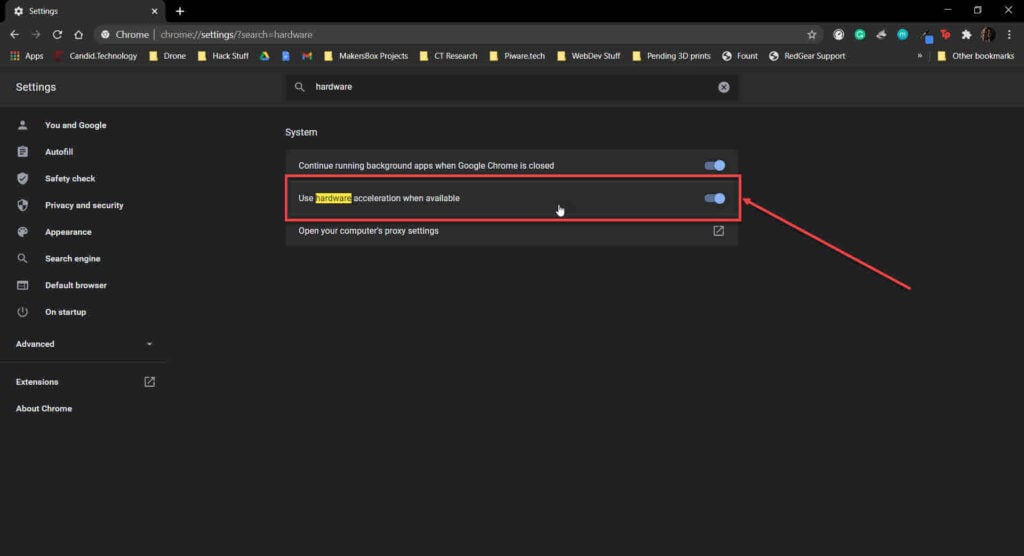
Task: Open the speedometer extension icon
Action: pos(839,35)
